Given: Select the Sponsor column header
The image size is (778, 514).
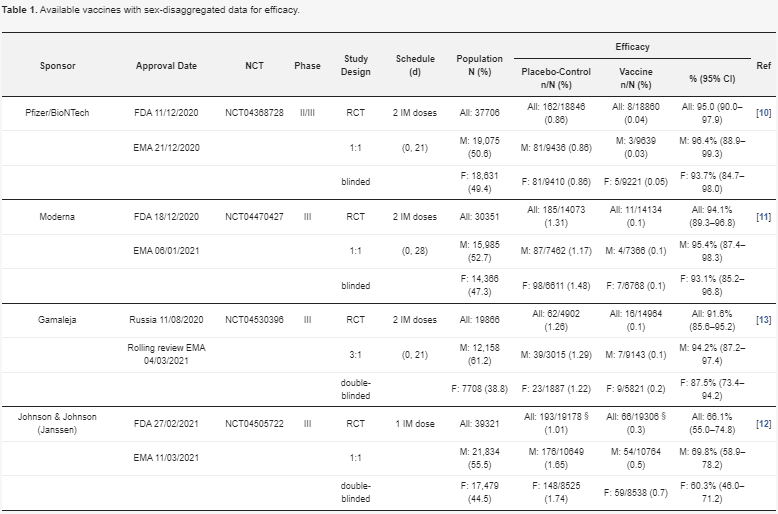Looking at the screenshot, I should click(x=58, y=65).
